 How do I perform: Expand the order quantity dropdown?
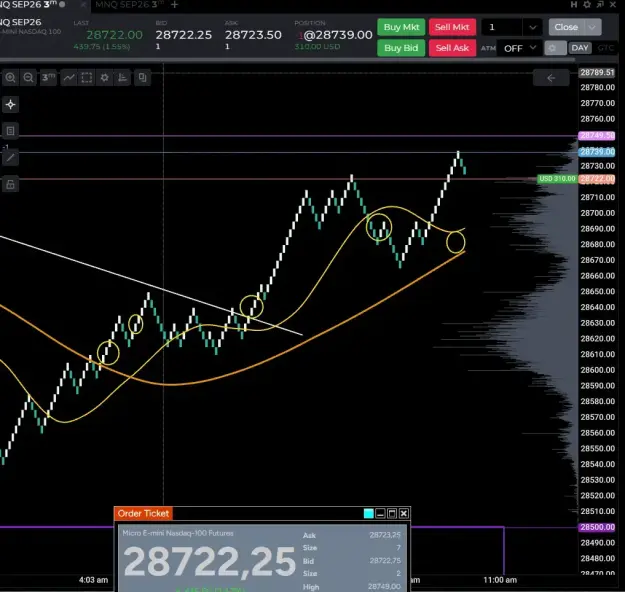533,28
